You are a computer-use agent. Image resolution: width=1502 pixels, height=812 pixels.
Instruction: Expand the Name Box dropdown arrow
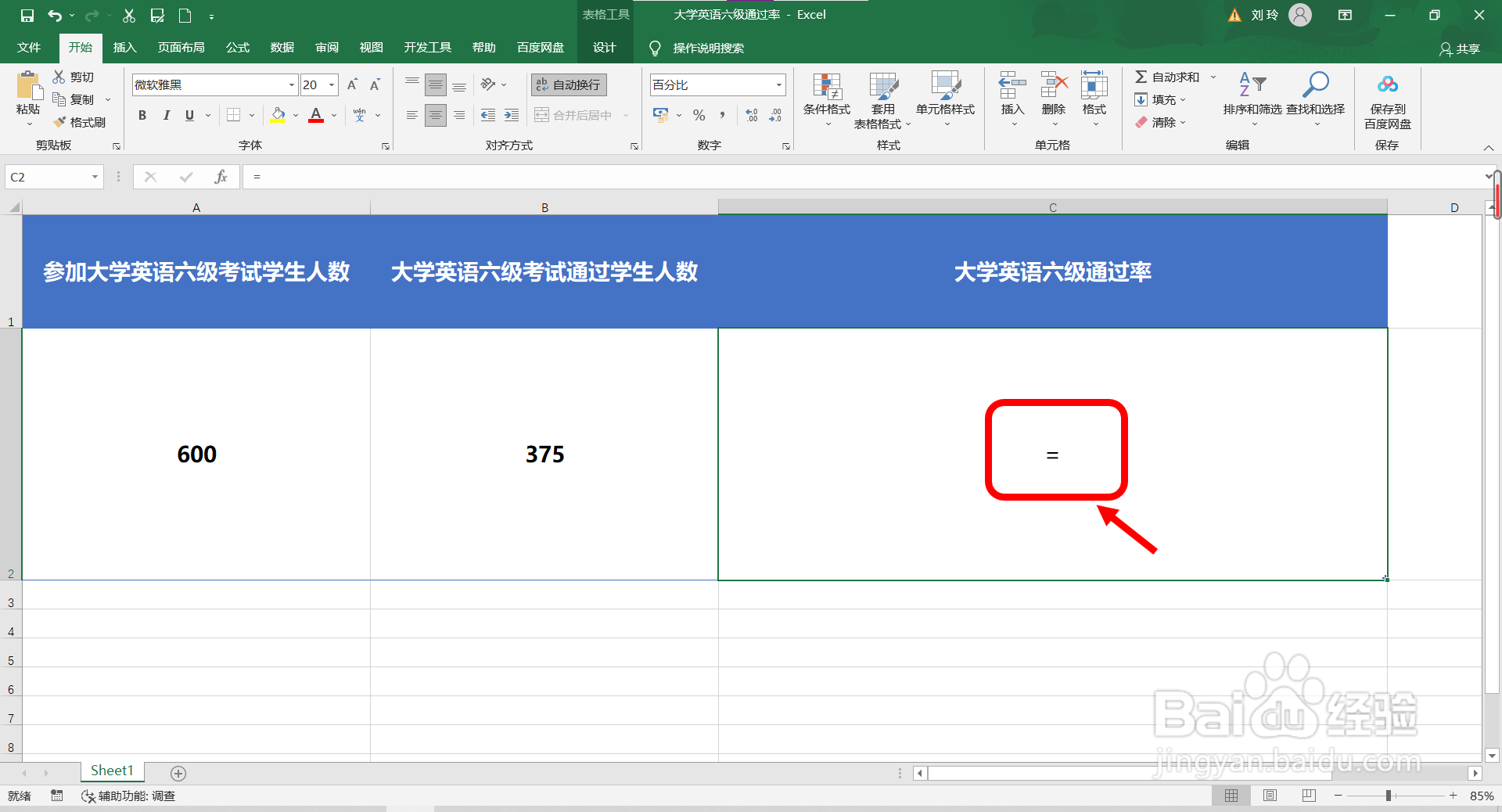[x=95, y=177]
